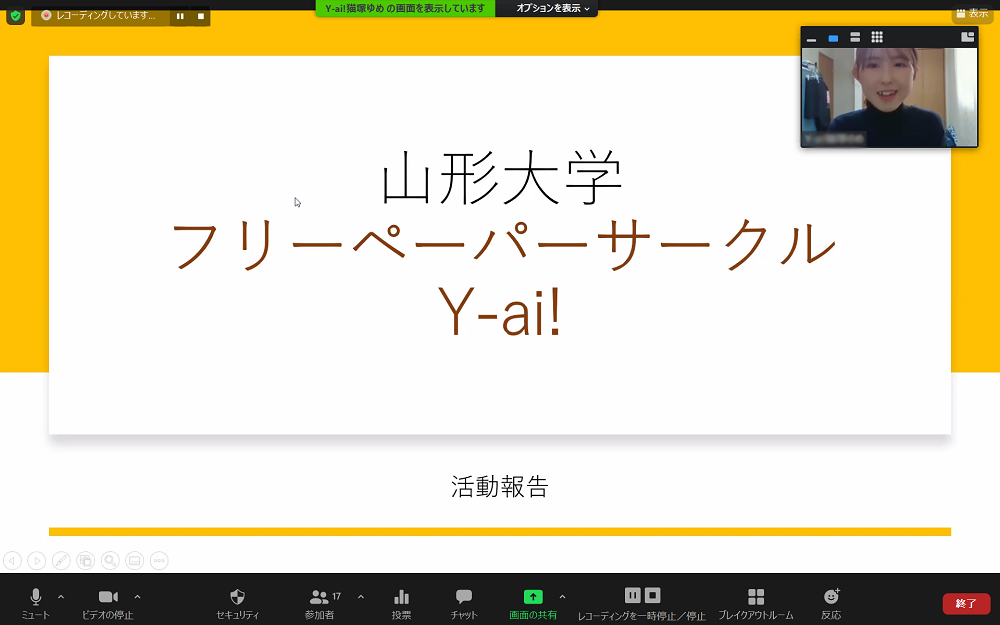Click the slide heading 山形大学

point(501,178)
